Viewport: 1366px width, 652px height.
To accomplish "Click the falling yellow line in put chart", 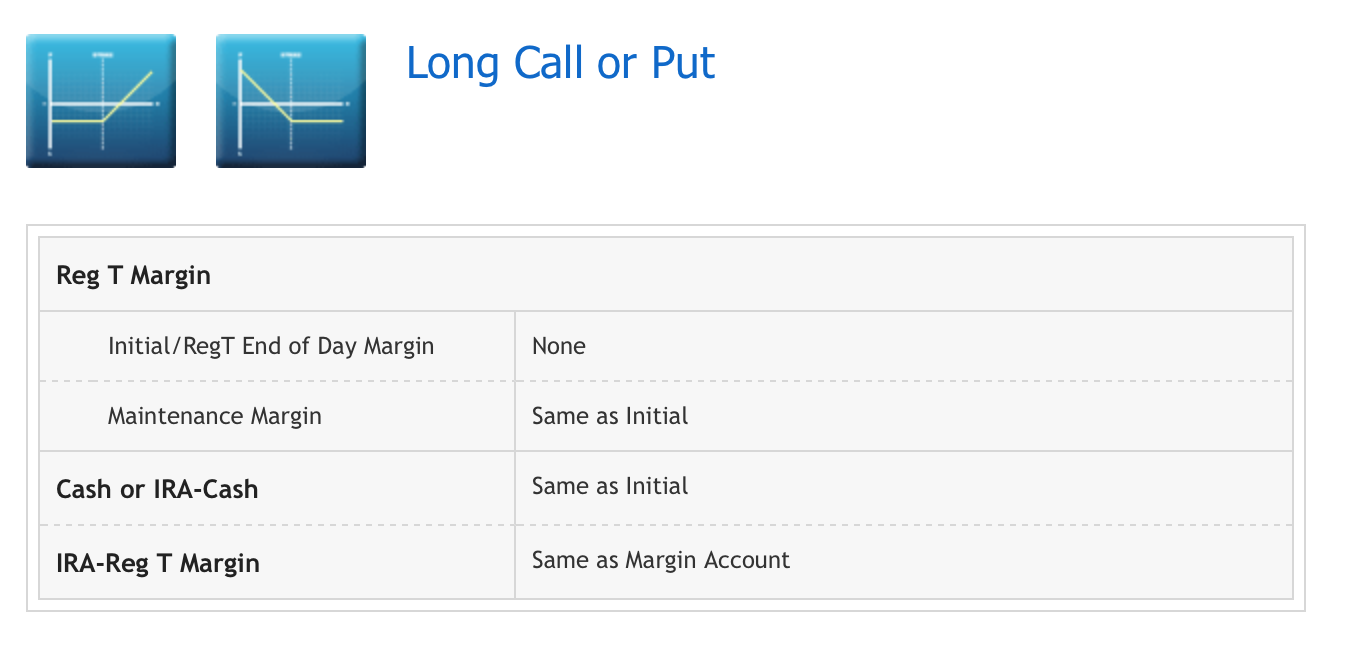I will 265,93.
